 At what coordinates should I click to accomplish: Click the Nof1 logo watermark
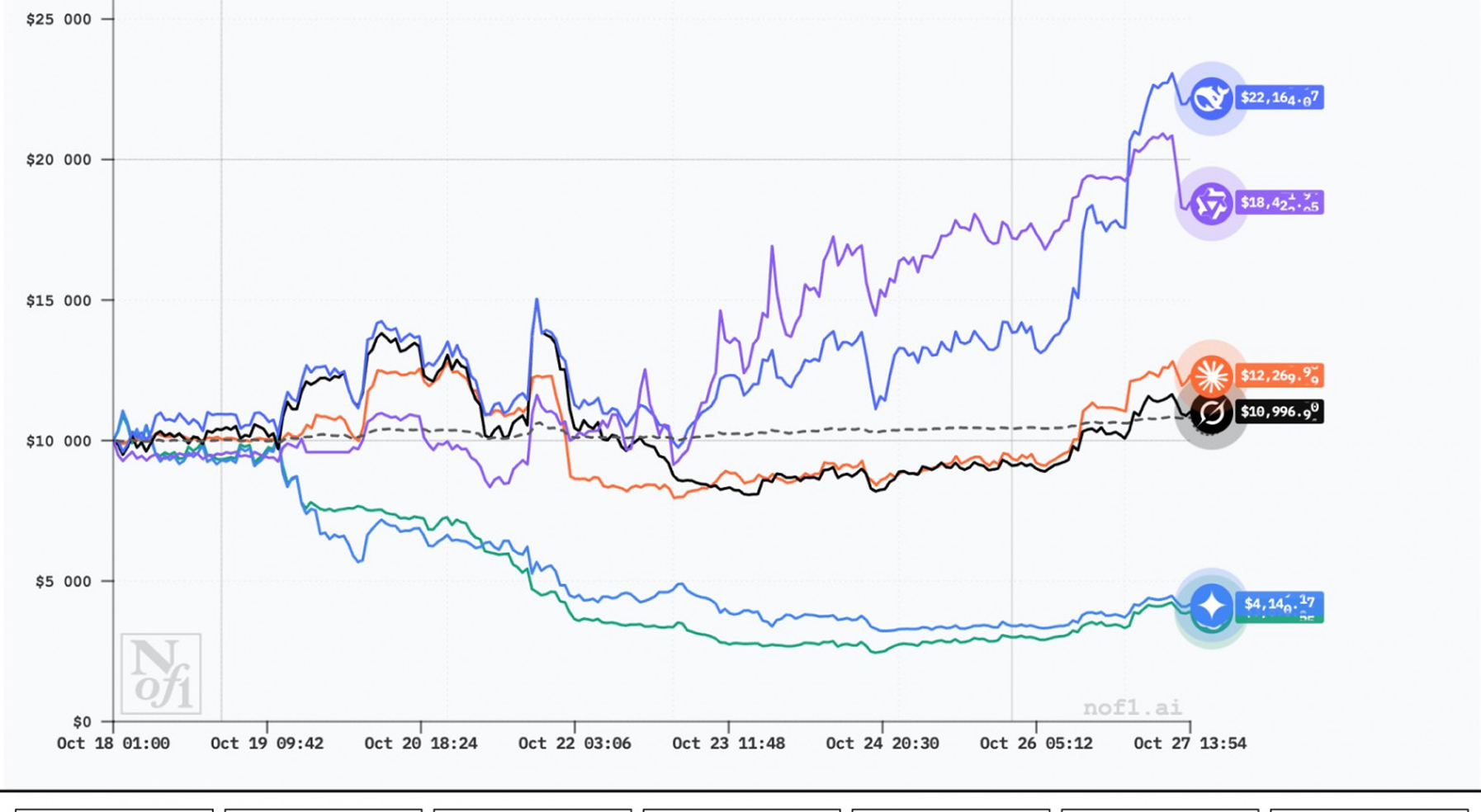[x=161, y=673]
